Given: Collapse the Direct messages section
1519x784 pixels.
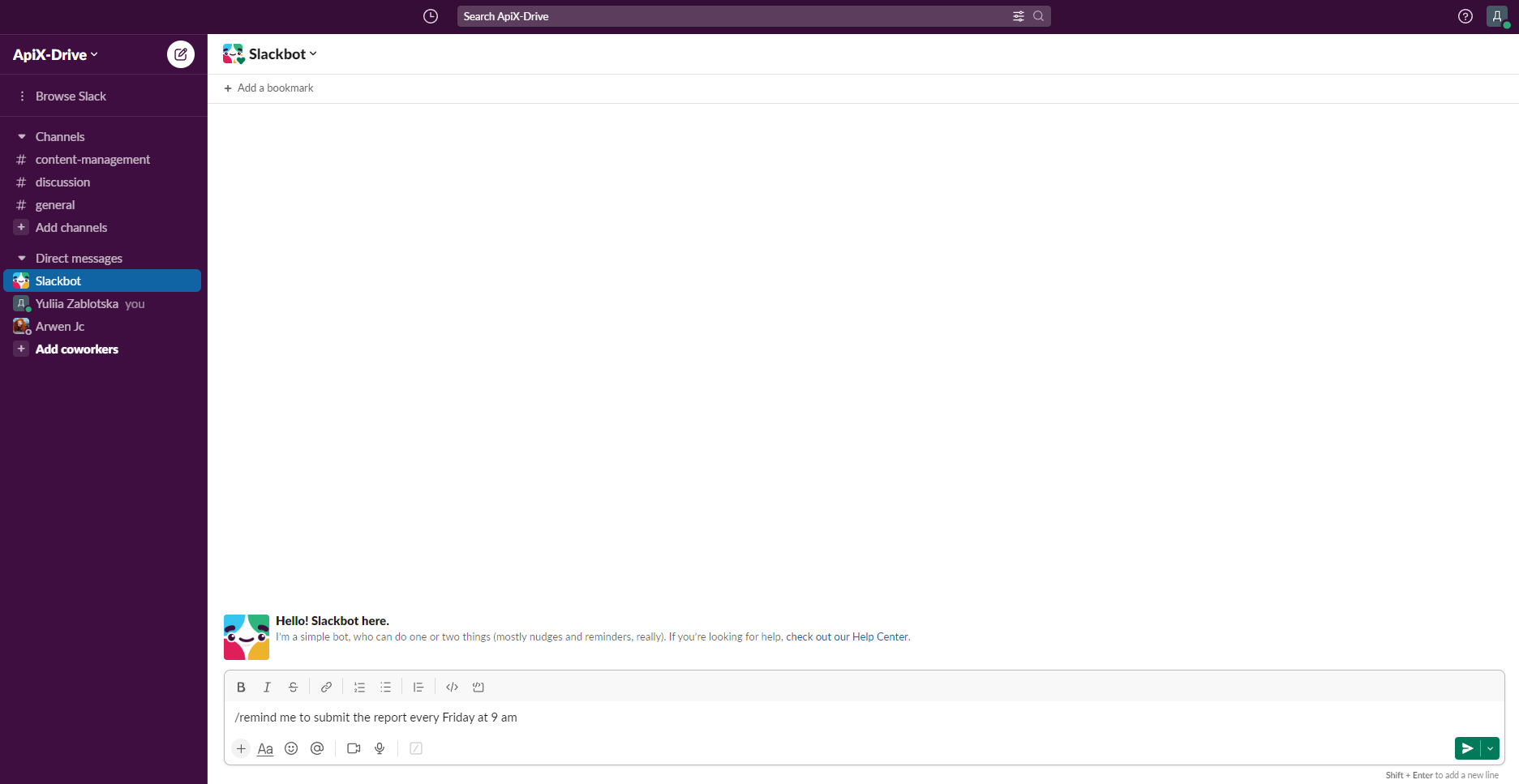Looking at the screenshot, I should pos(21,257).
